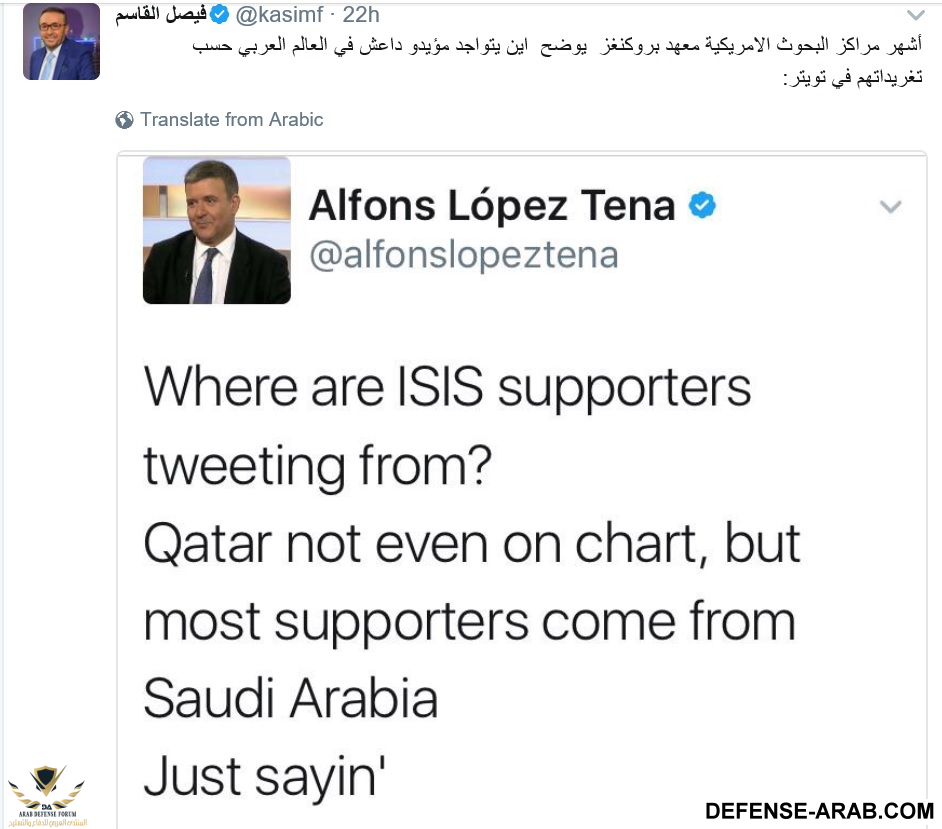The width and height of the screenshot is (942, 829).
Task: Open the فيصل القاسم display name
Action: (160, 15)
